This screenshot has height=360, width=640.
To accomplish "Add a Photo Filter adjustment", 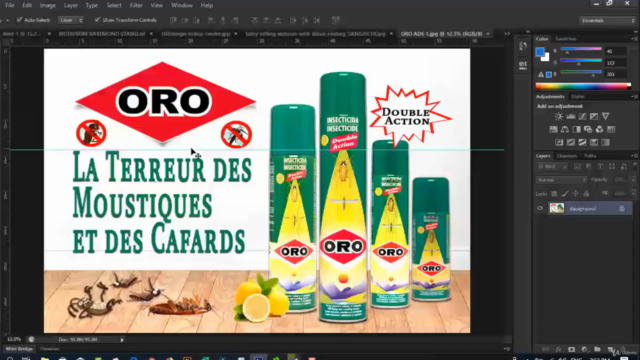I will [588, 129].
